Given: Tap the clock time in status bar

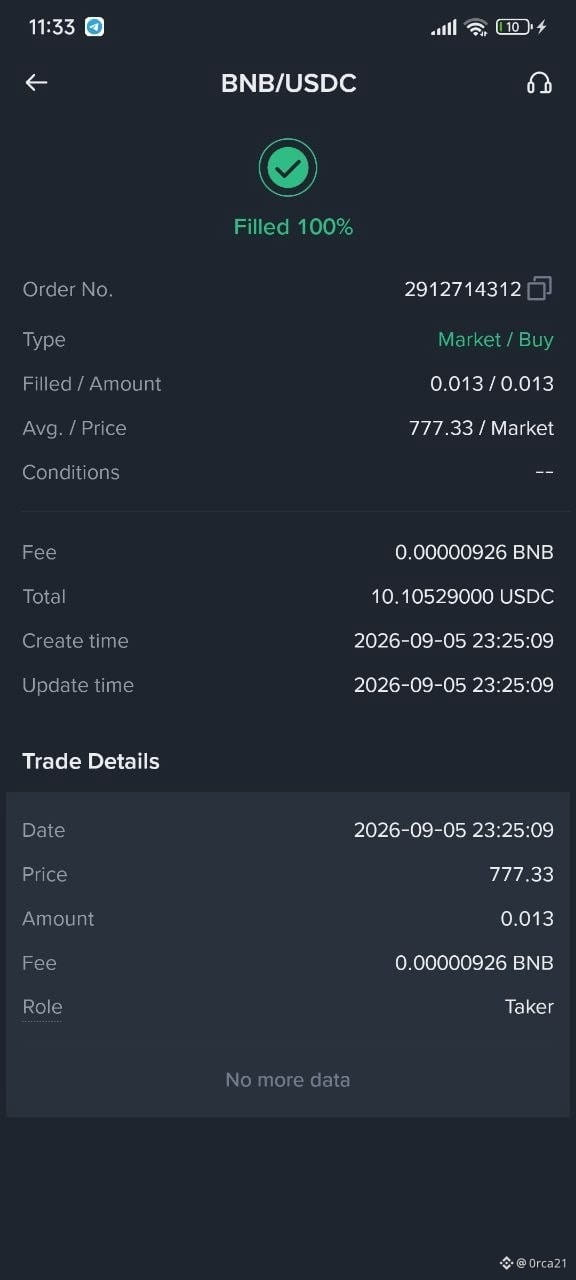Looking at the screenshot, I should click(x=52, y=27).
